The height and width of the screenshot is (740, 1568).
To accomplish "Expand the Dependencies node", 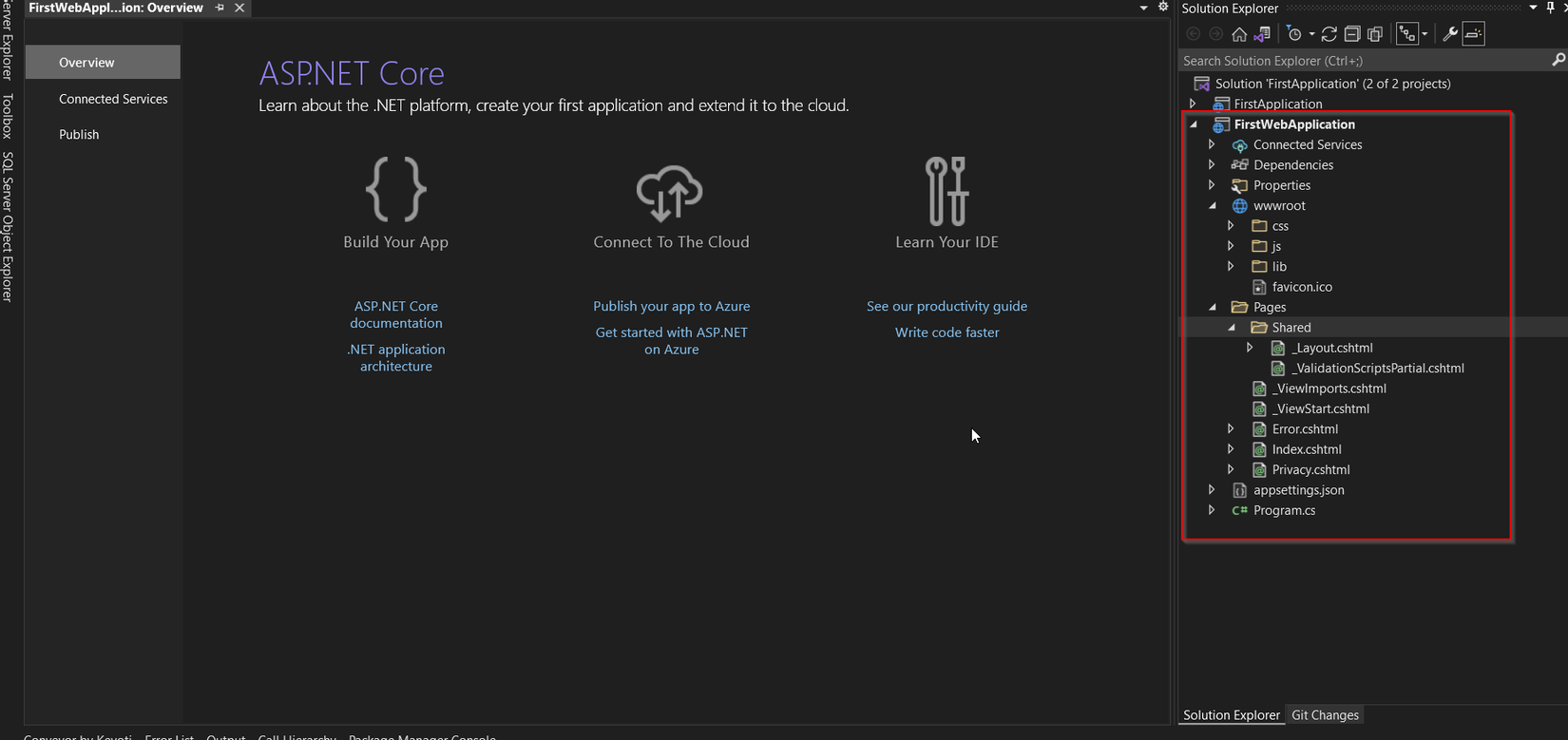I will click(x=1212, y=164).
